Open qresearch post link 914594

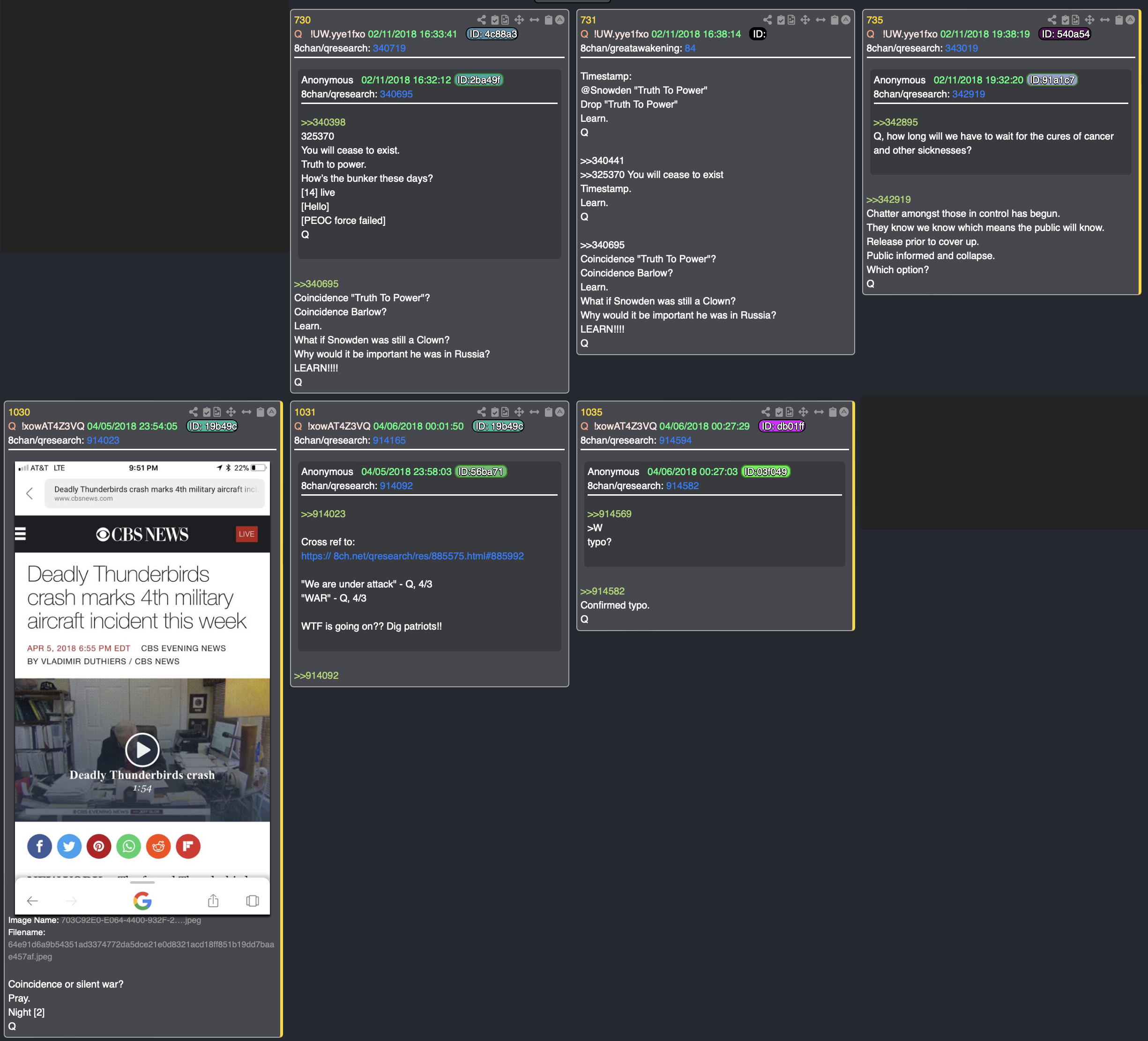(675, 440)
